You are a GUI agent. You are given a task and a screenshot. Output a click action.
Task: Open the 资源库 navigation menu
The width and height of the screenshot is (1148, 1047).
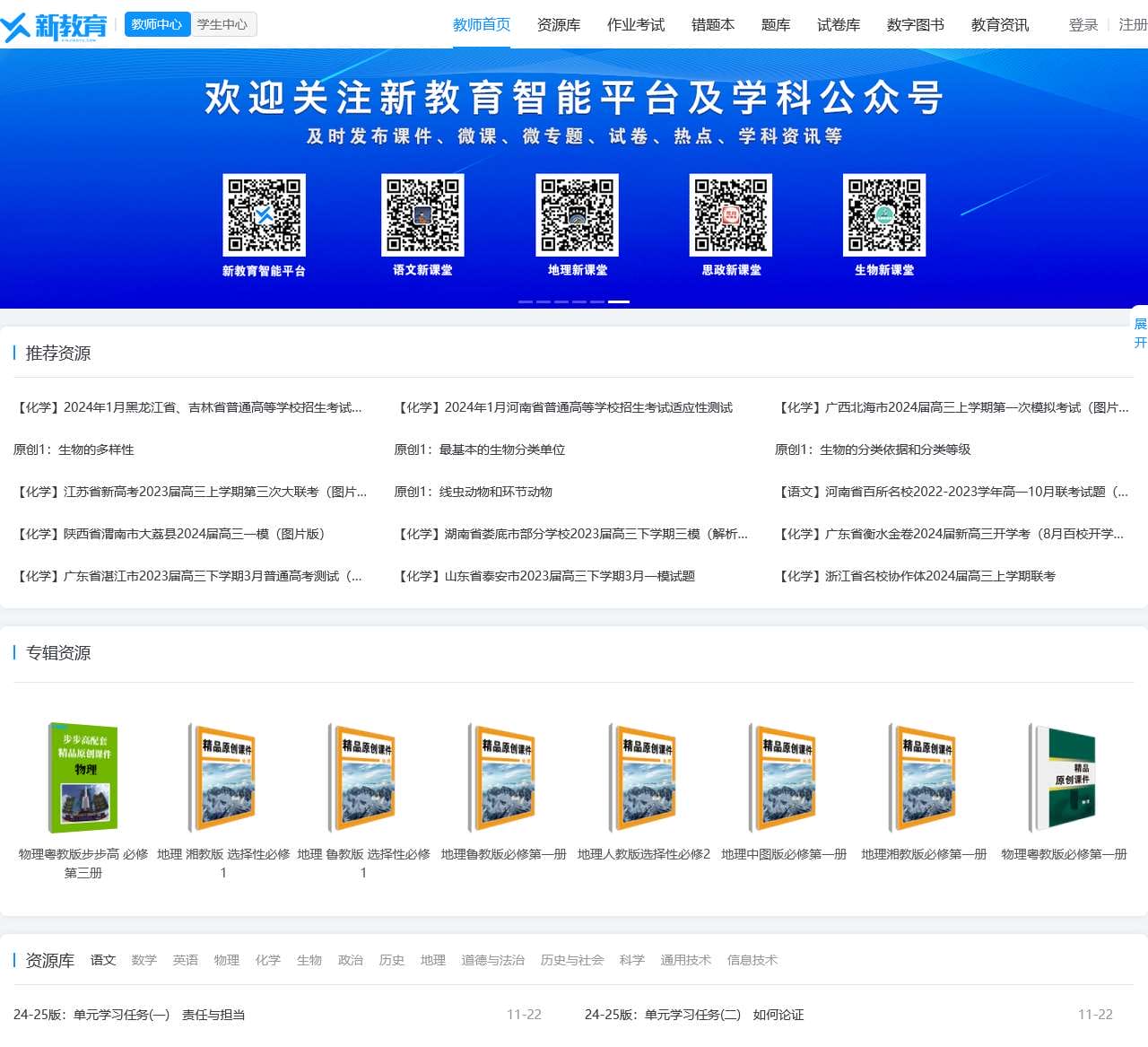559,25
